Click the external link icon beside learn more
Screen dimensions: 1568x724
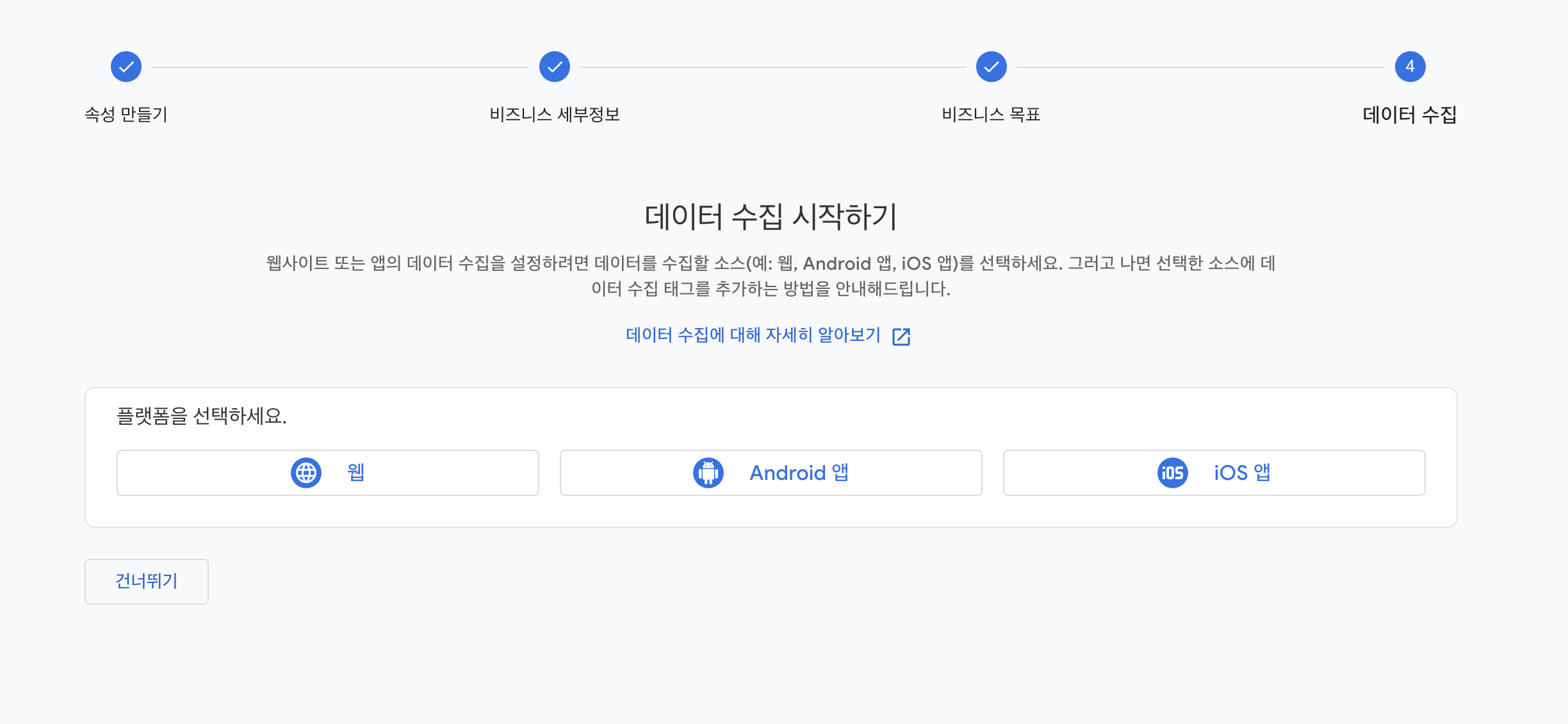click(x=901, y=336)
